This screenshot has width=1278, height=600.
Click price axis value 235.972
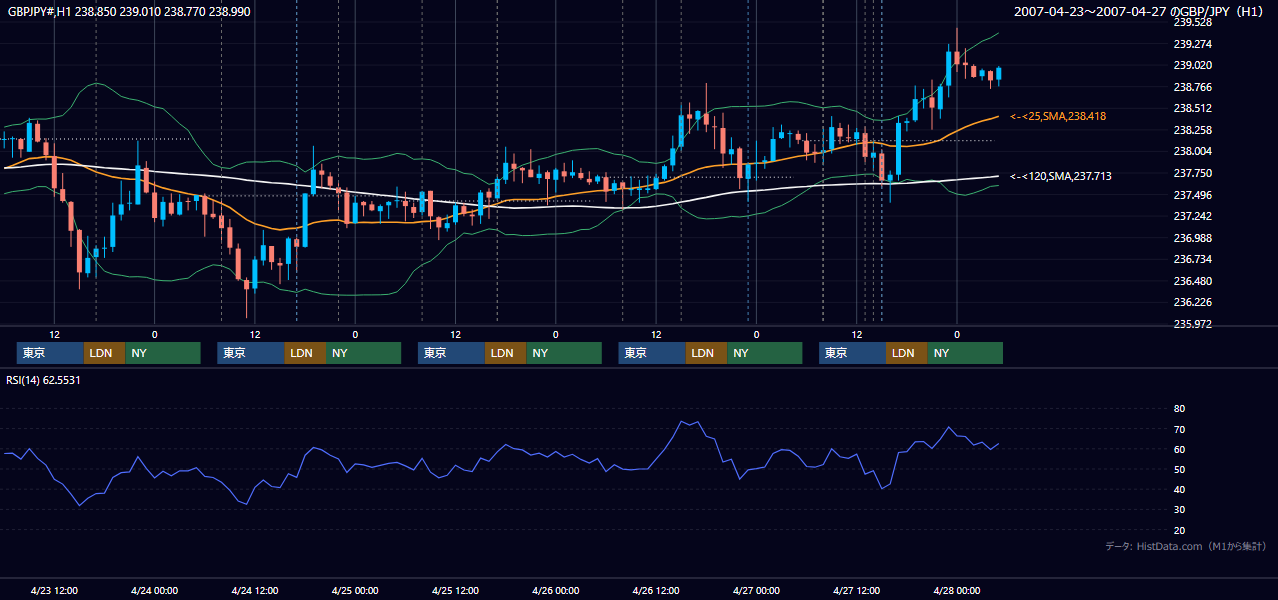(x=1193, y=324)
